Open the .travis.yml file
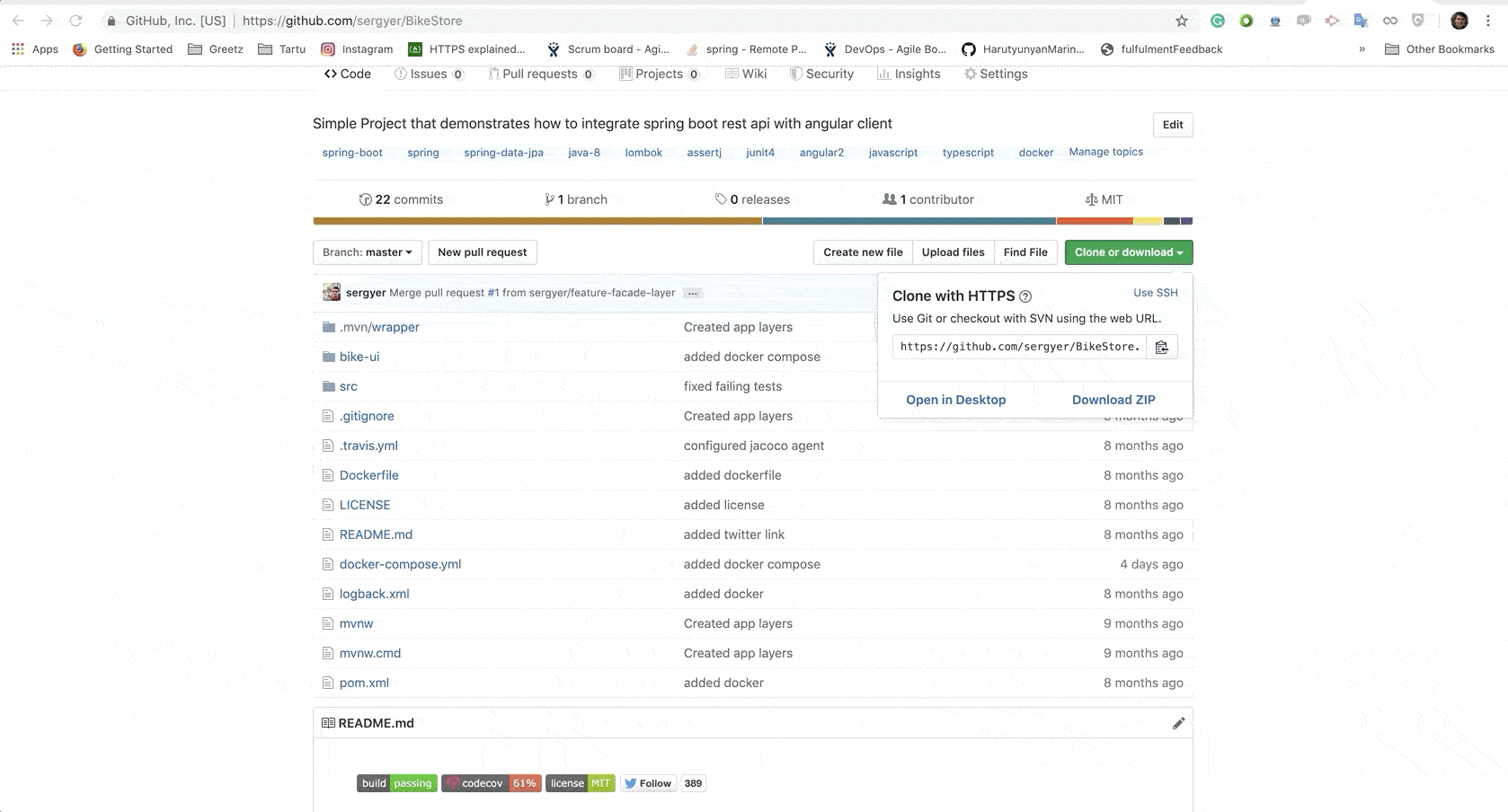Viewport: 1508px width, 812px height. (368, 446)
